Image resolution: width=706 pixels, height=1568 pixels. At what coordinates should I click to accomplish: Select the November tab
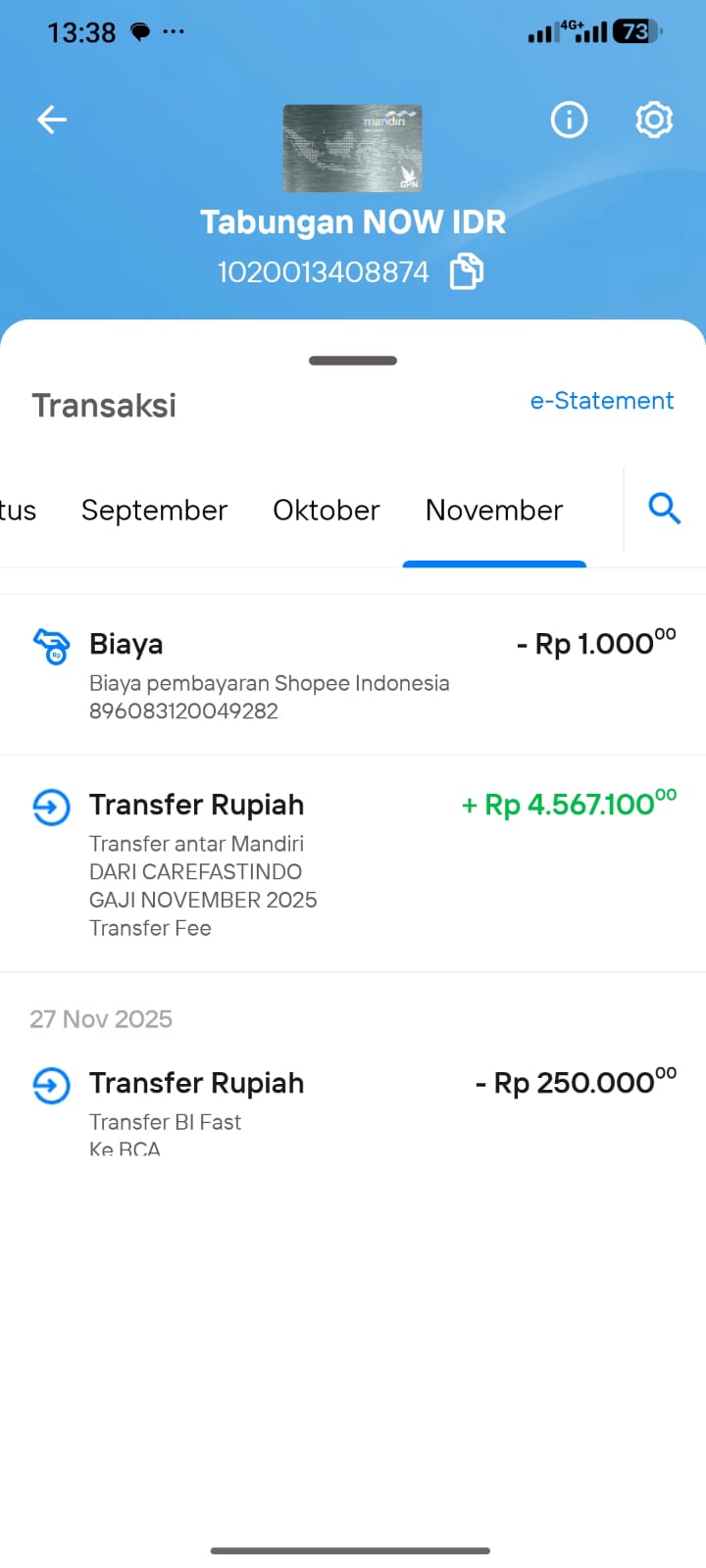(x=494, y=511)
